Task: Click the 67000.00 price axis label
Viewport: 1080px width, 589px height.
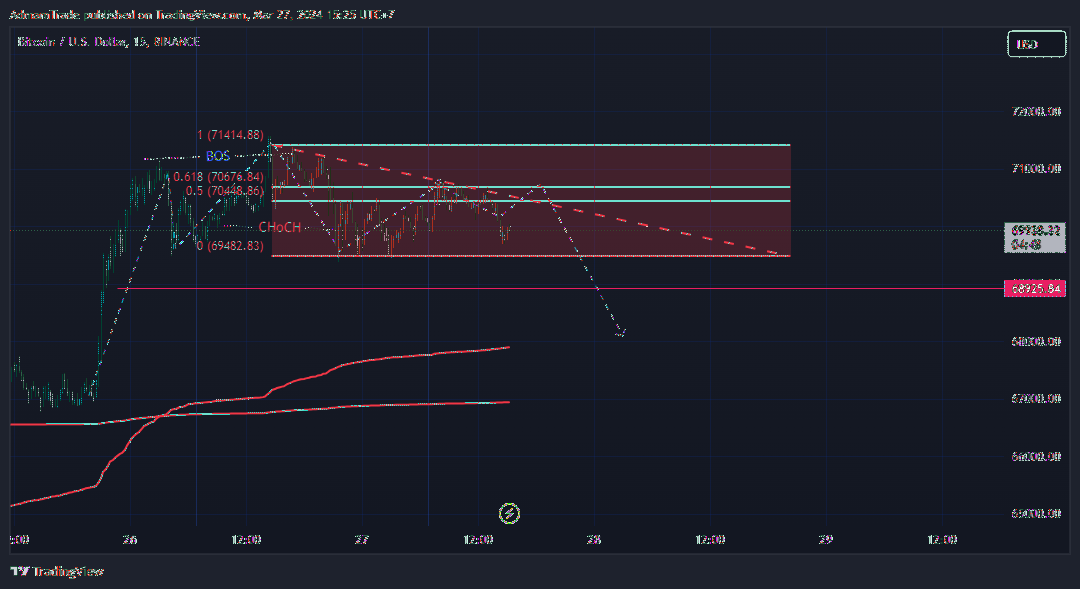Action: tap(1036, 398)
